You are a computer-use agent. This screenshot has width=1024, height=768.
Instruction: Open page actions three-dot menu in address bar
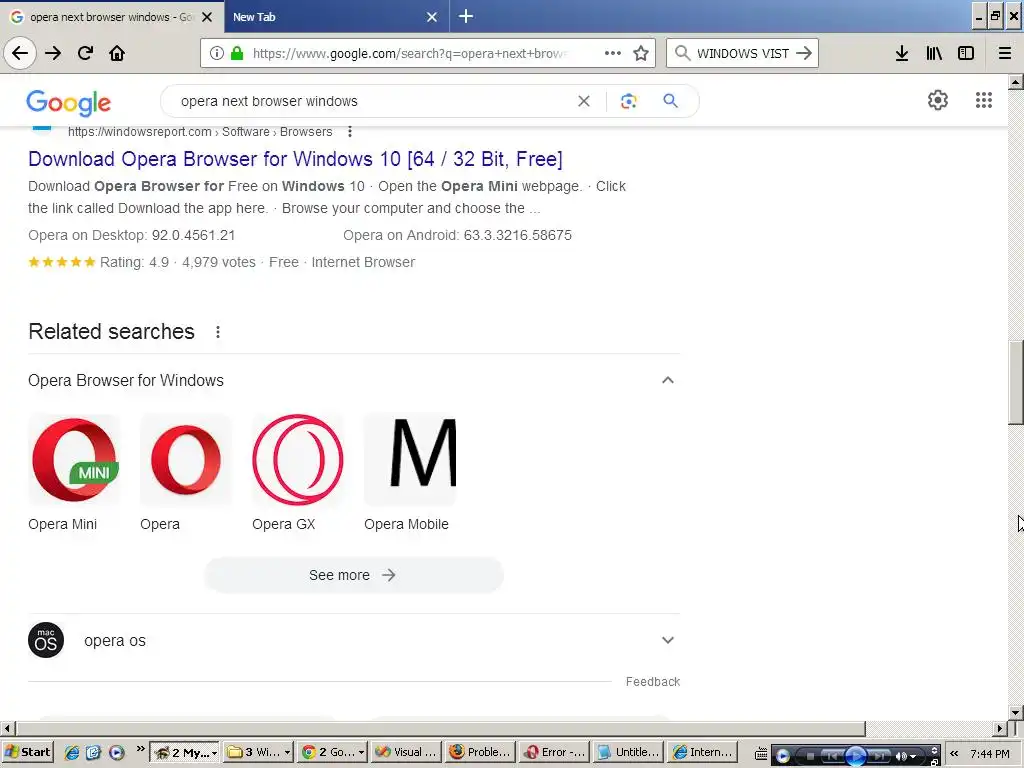pyautogui.click(x=613, y=53)
